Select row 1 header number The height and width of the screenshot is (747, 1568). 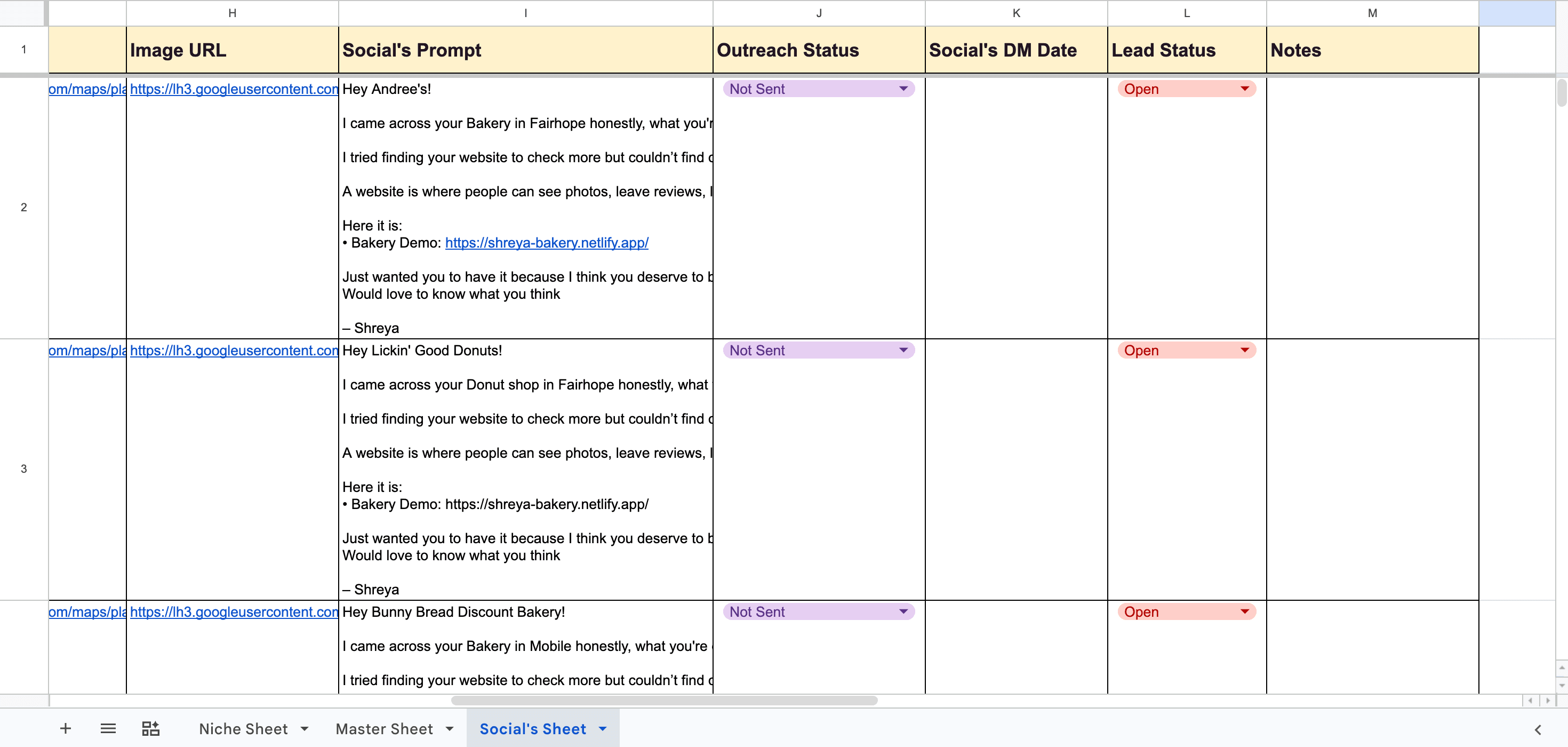point(24,49)
